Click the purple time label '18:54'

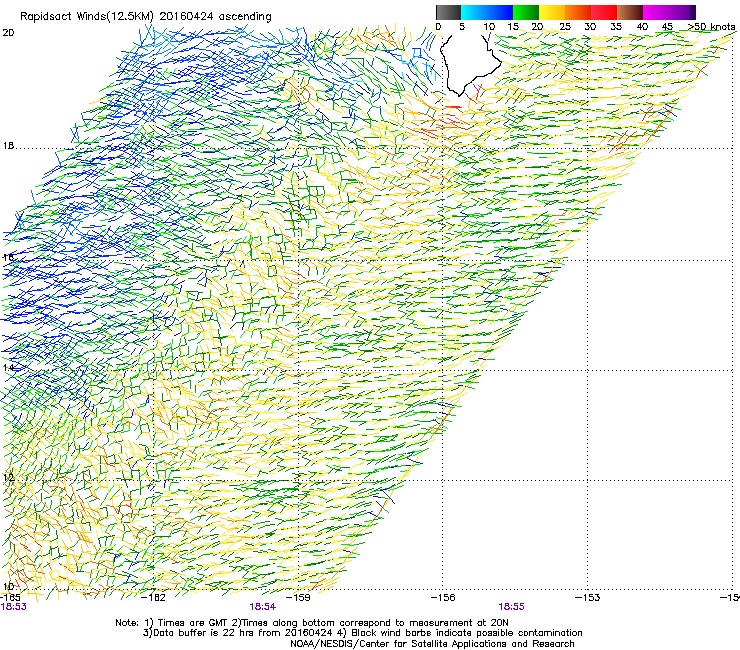coord(263,607)
